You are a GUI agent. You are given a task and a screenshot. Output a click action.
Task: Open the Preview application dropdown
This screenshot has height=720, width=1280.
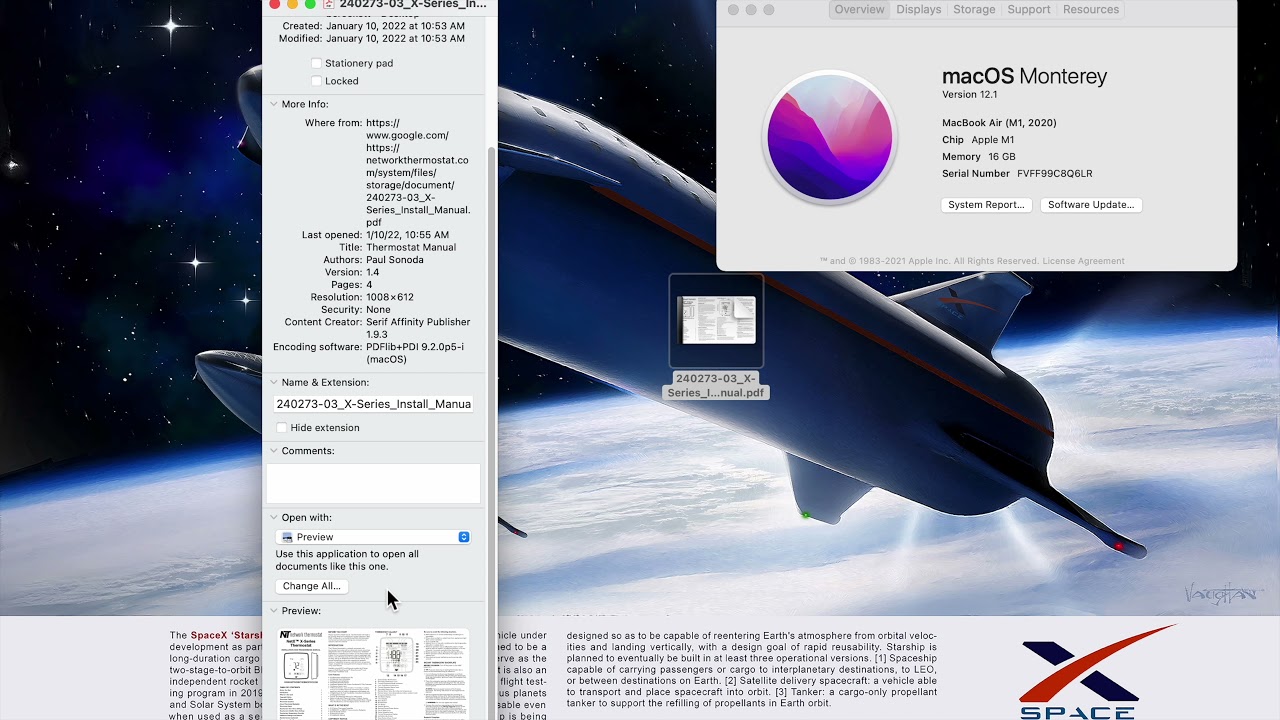tap(373, 537)
